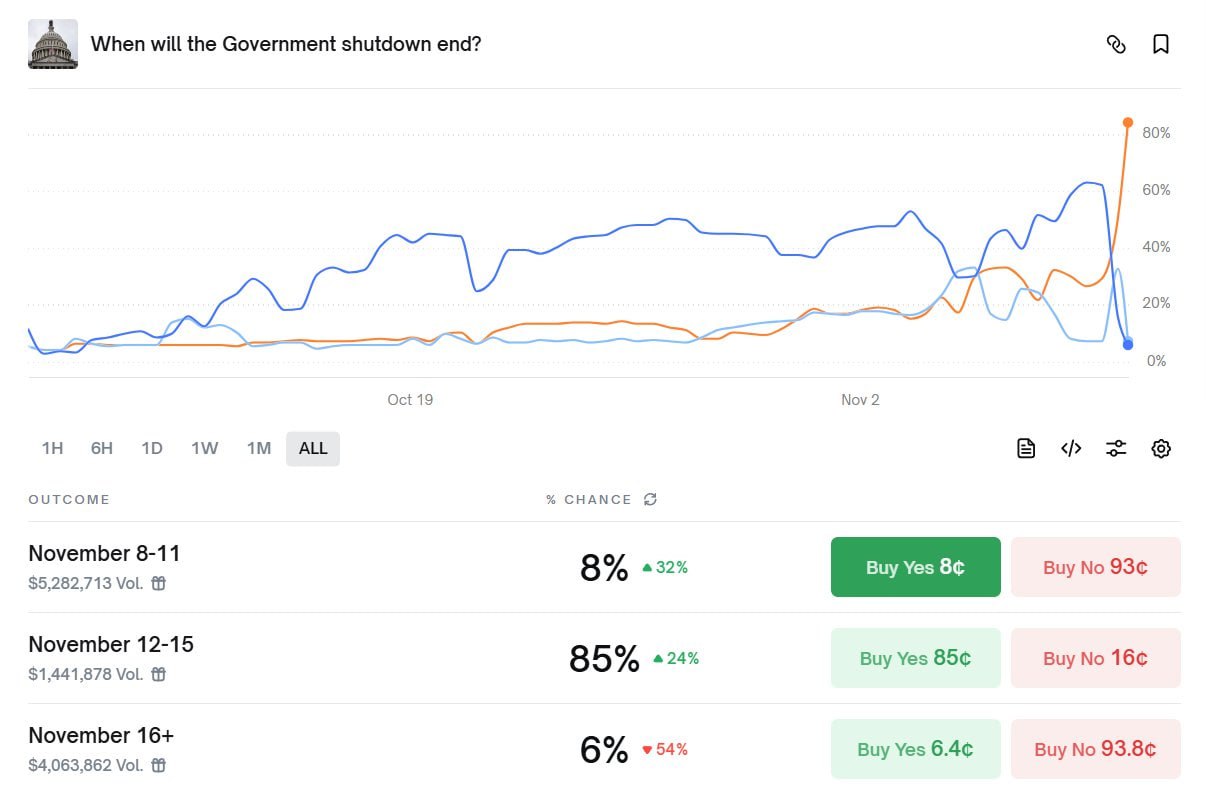Switch chart range to 1H

tap(52, 448)
